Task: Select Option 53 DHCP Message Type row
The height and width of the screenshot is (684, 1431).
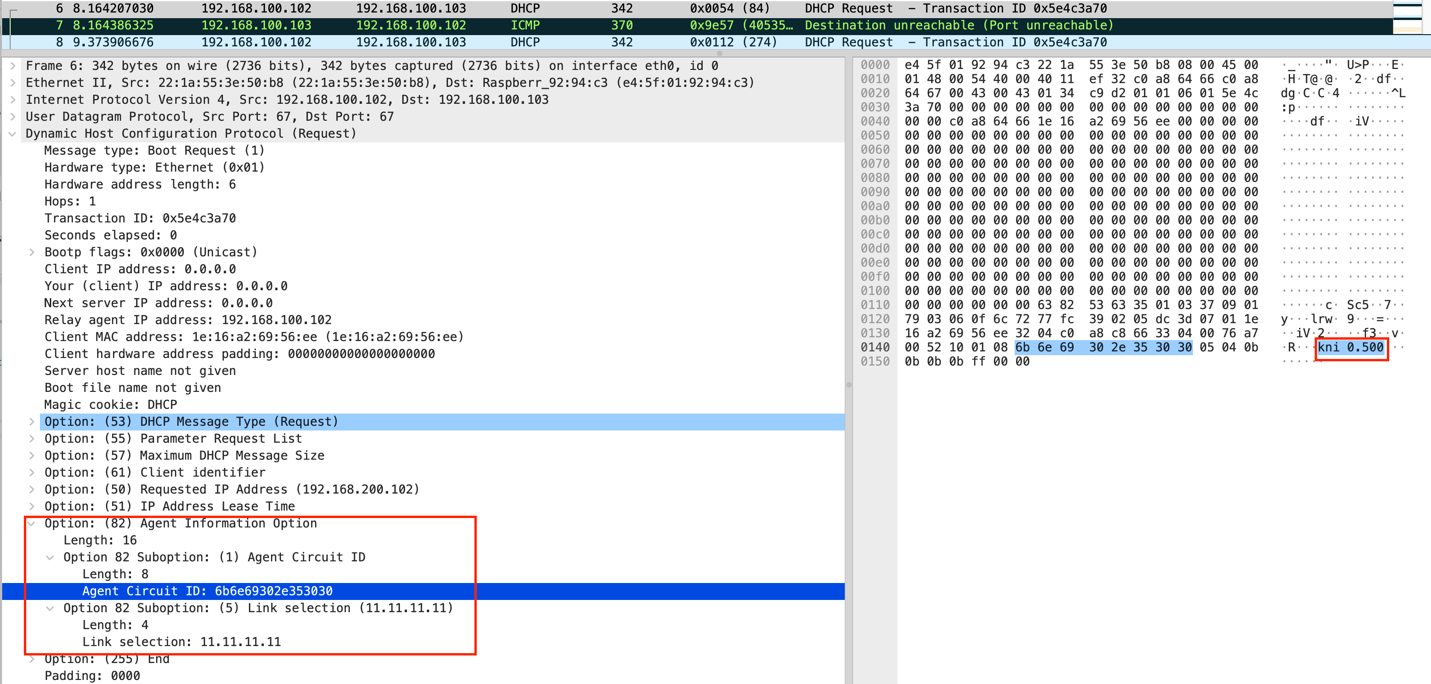Action: [191, 422]
